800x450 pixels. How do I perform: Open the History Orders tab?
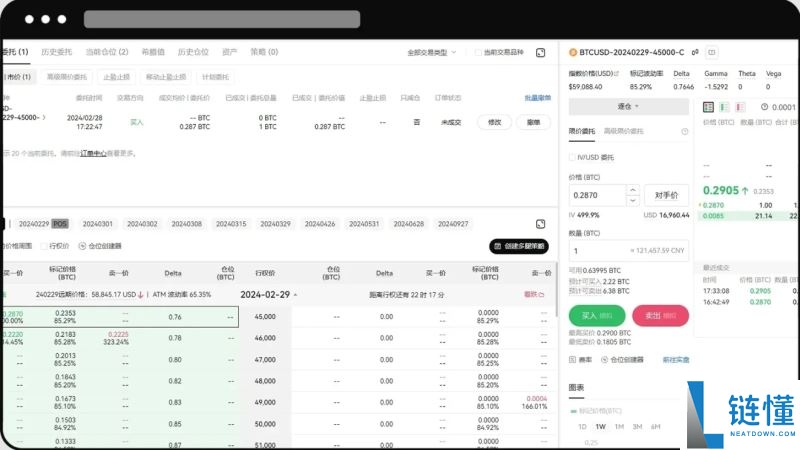tap(57, 52)
